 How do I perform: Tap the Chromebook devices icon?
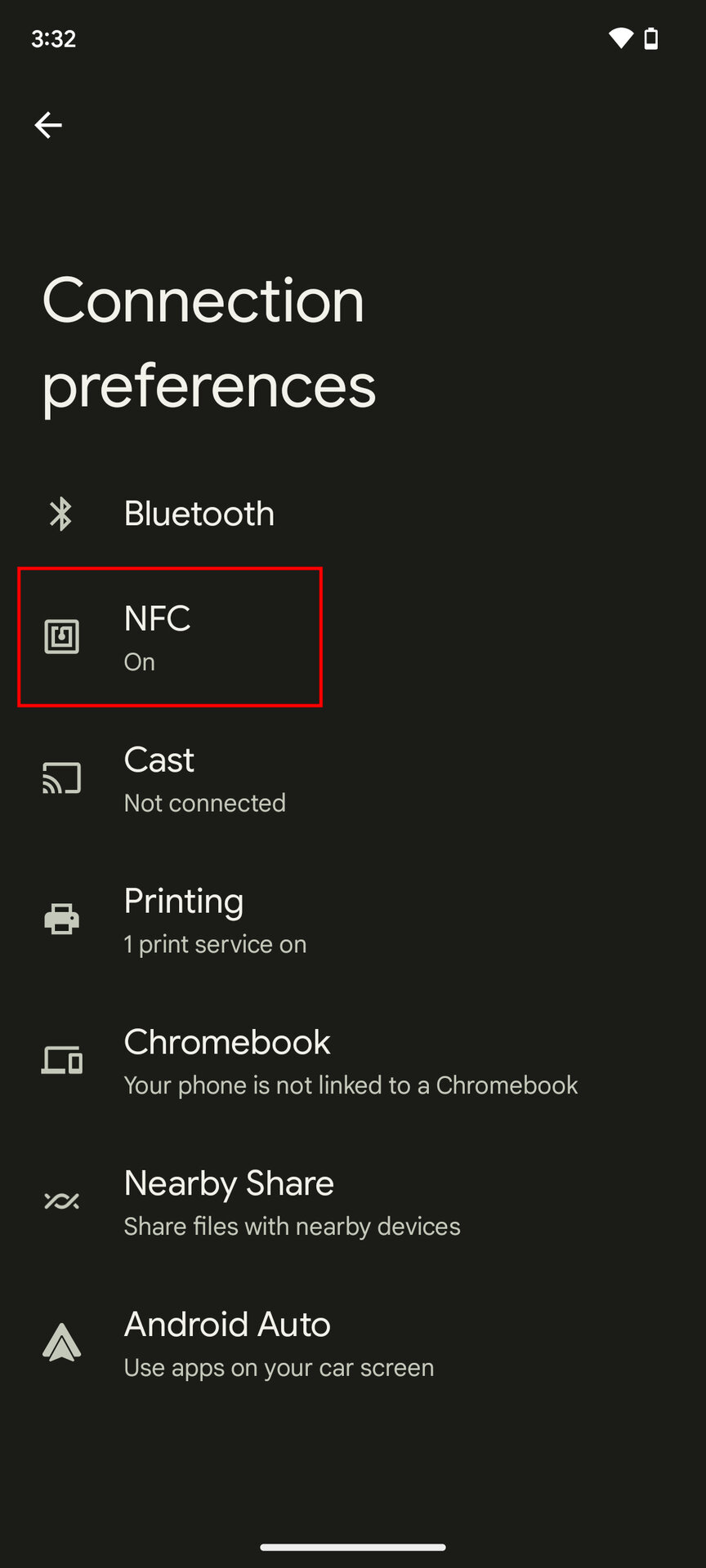click(61, 1061)
